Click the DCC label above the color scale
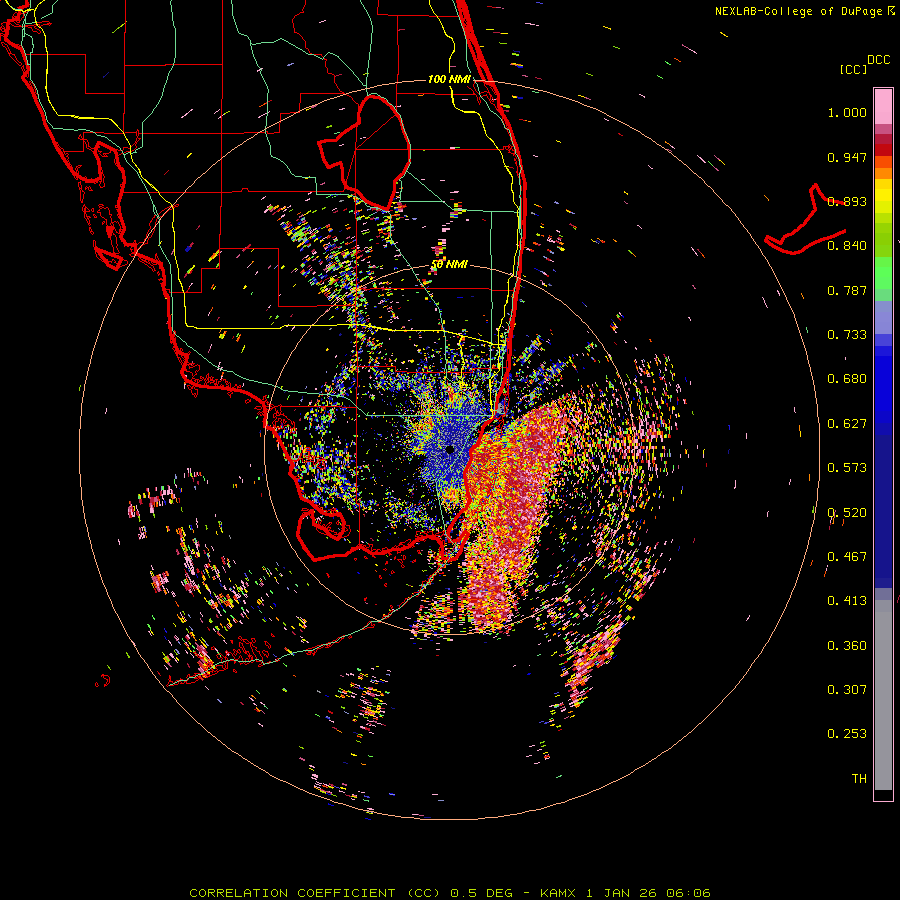900x900 pixels. 878,60
